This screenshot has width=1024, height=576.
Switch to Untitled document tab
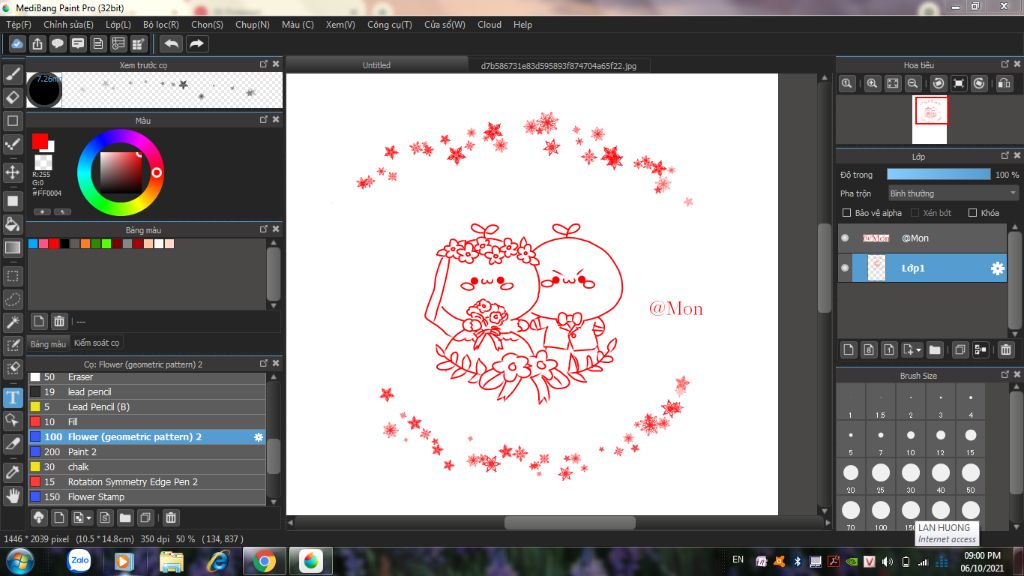(377, 65)
